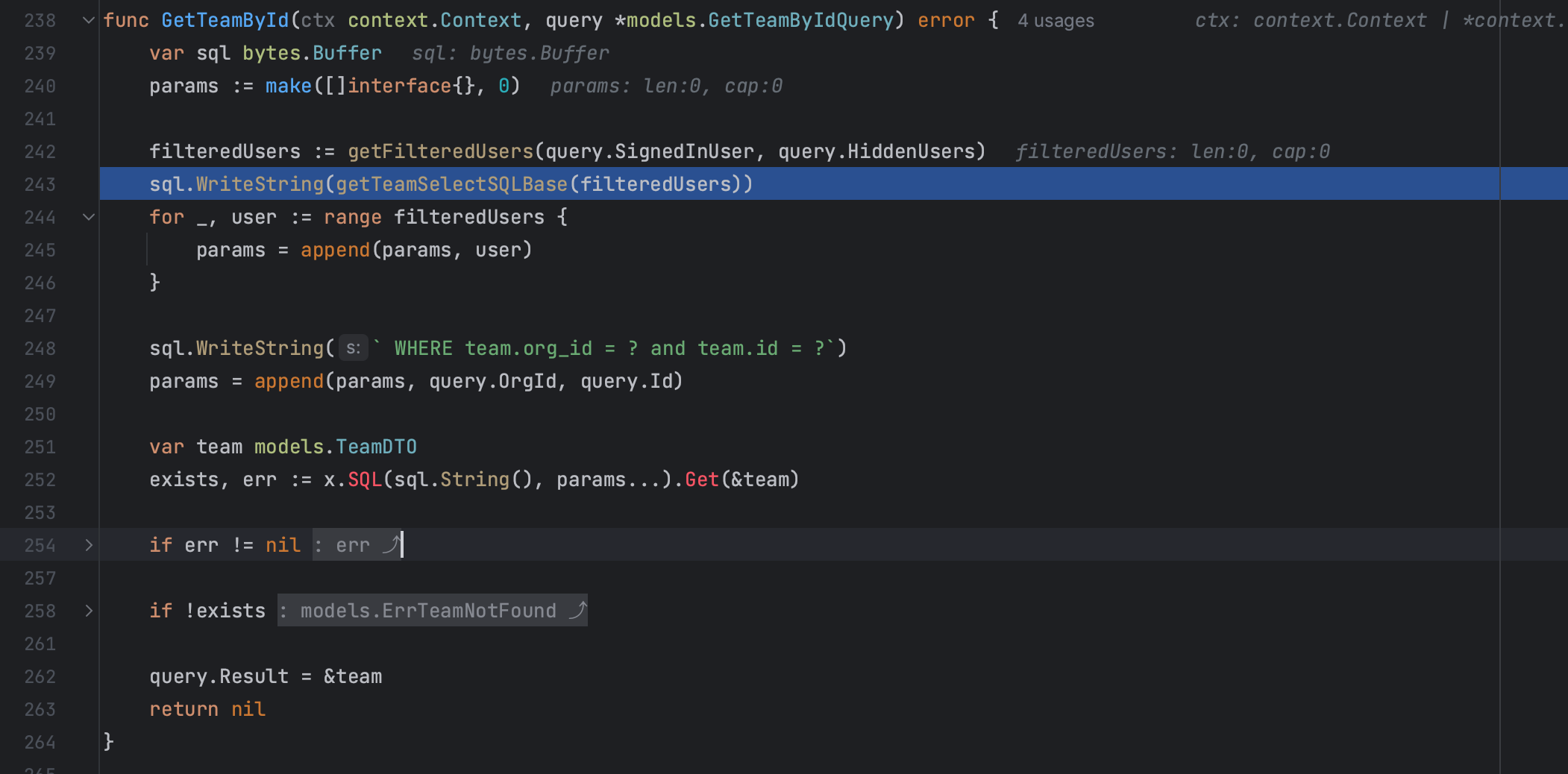The height and width of the screenshot is (774, 1568).
Task: Click the fold arrow next to the for loop
Action: coord(88,217)
